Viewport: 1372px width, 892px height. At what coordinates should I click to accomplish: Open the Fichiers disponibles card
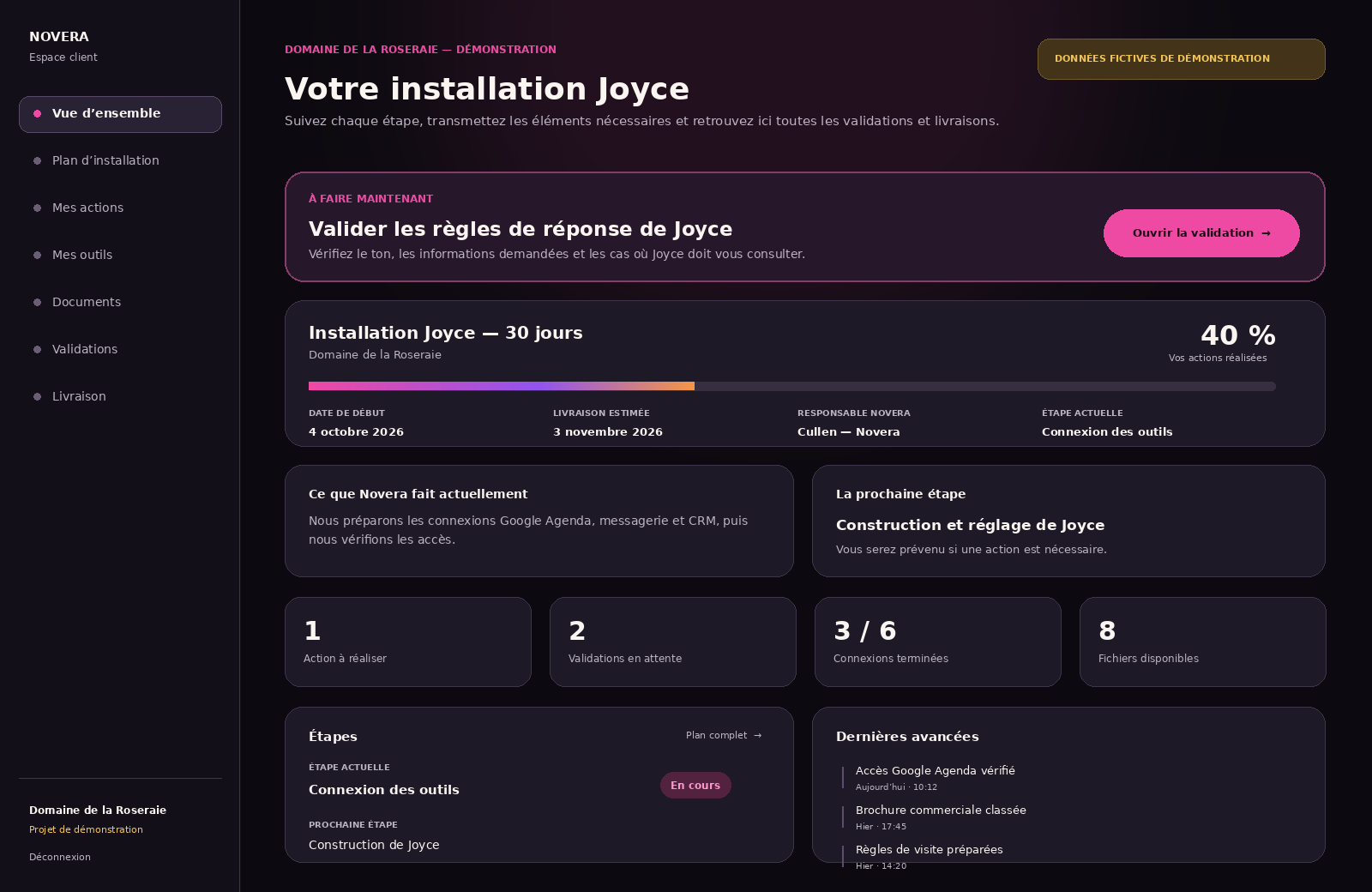(x=1203, y=642)
